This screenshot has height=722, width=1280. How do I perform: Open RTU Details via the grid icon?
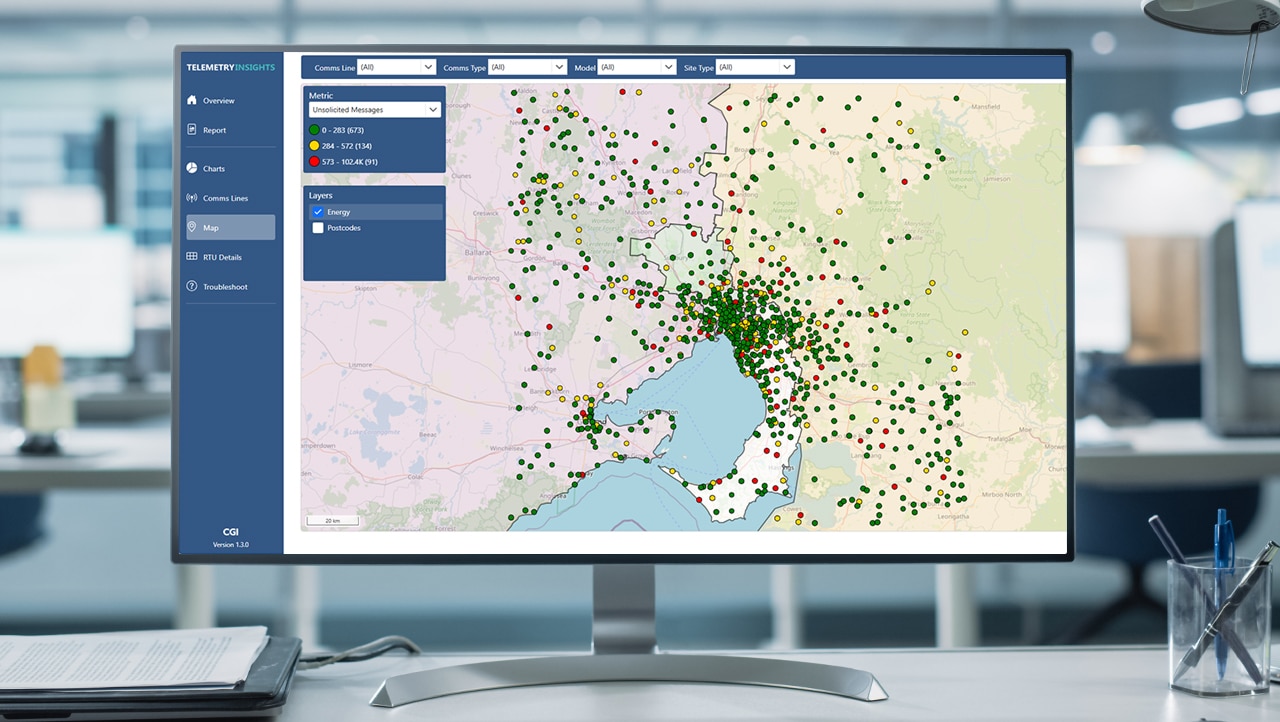tap(192, 257)
